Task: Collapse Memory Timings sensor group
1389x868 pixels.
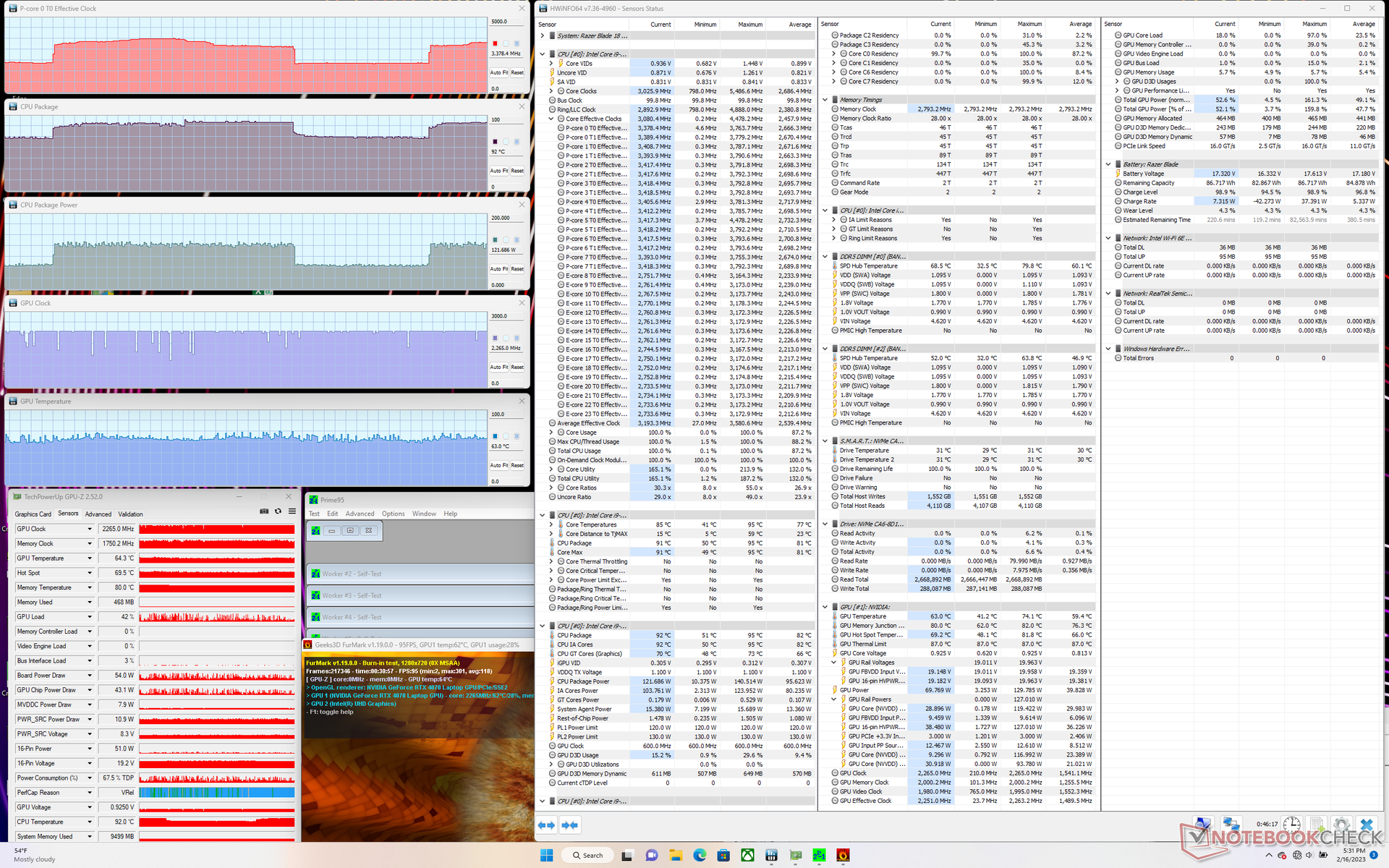Action: [x=825, y=100]
